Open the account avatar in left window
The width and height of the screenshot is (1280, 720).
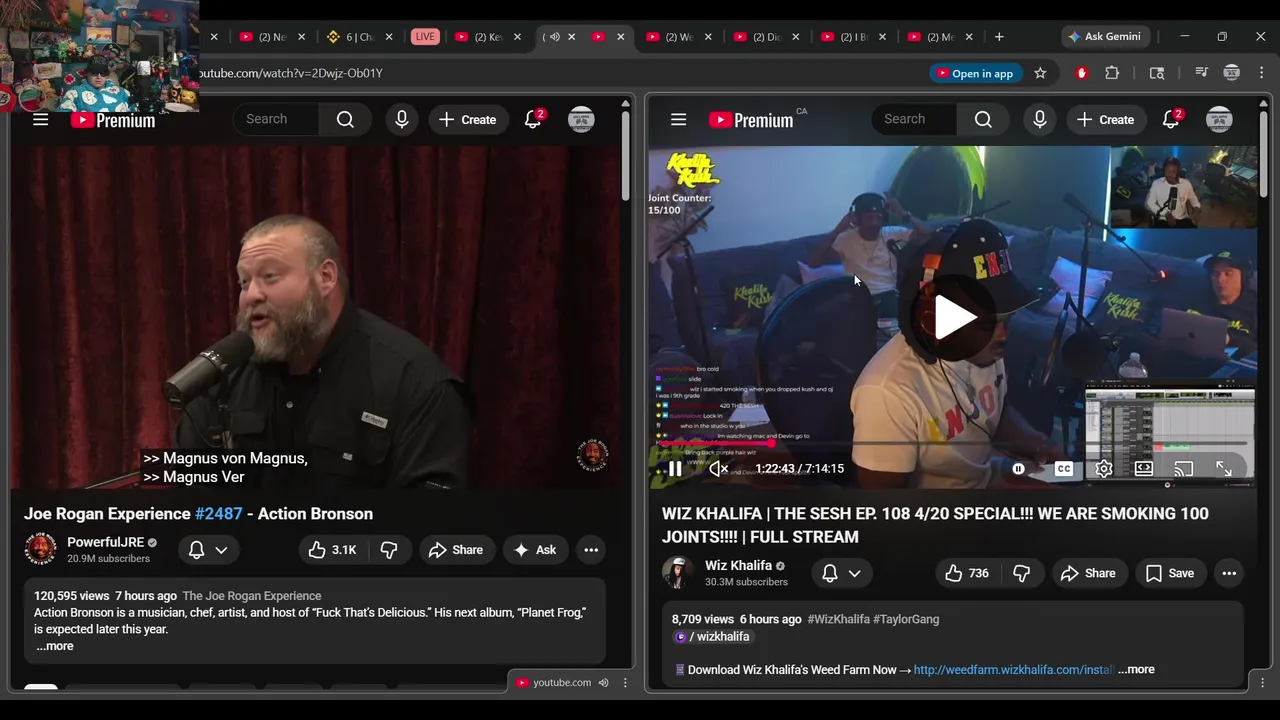click(581, 120)
